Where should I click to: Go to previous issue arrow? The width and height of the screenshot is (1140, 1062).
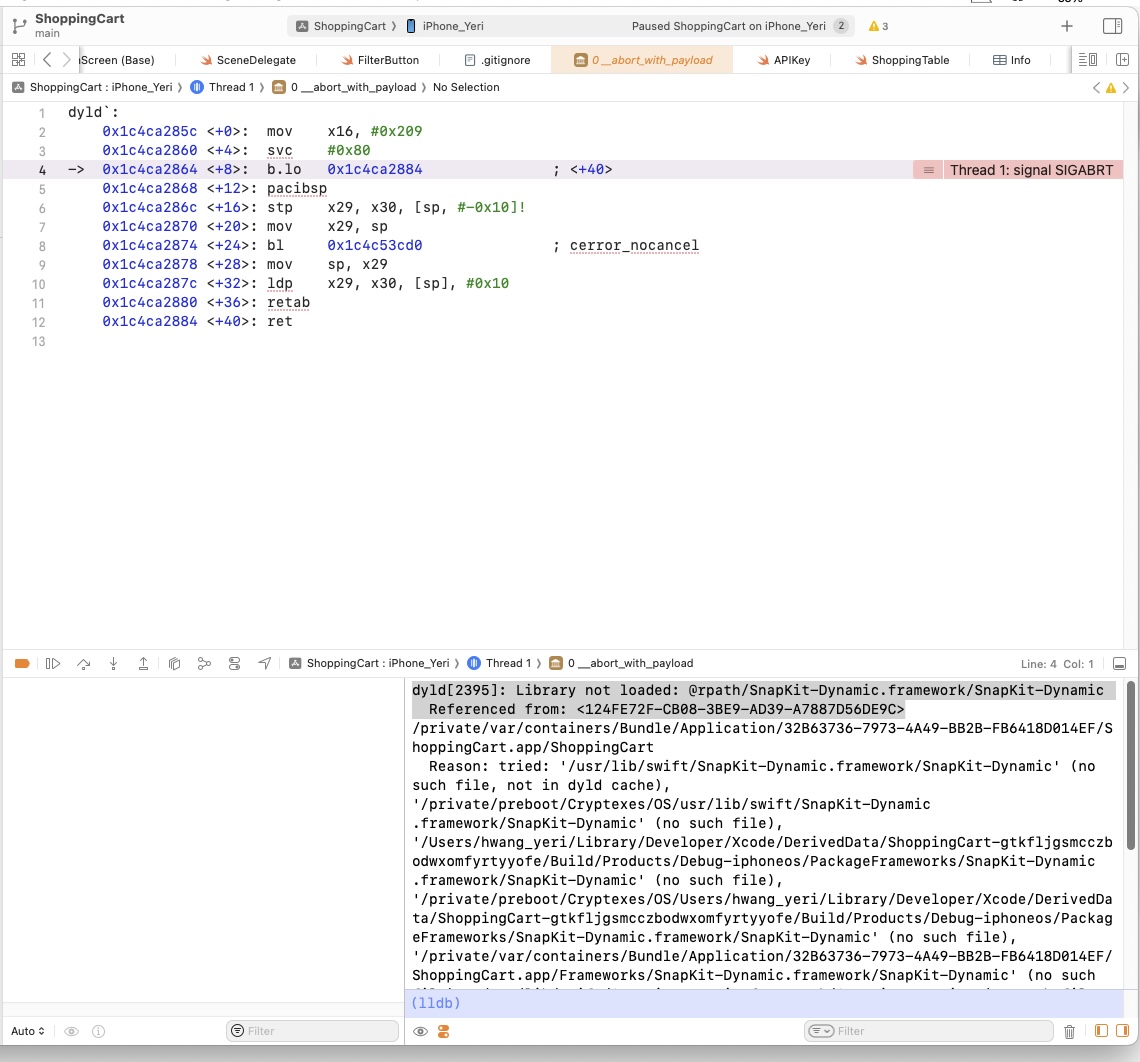[1096, 88]
